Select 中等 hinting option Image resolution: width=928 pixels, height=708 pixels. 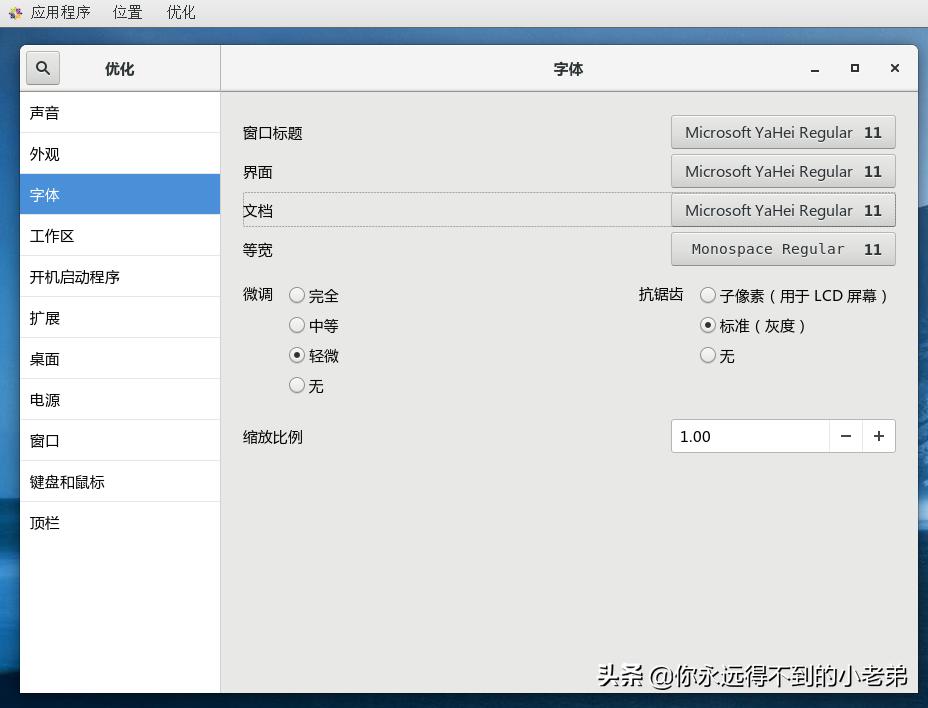(x=297, y=325)
